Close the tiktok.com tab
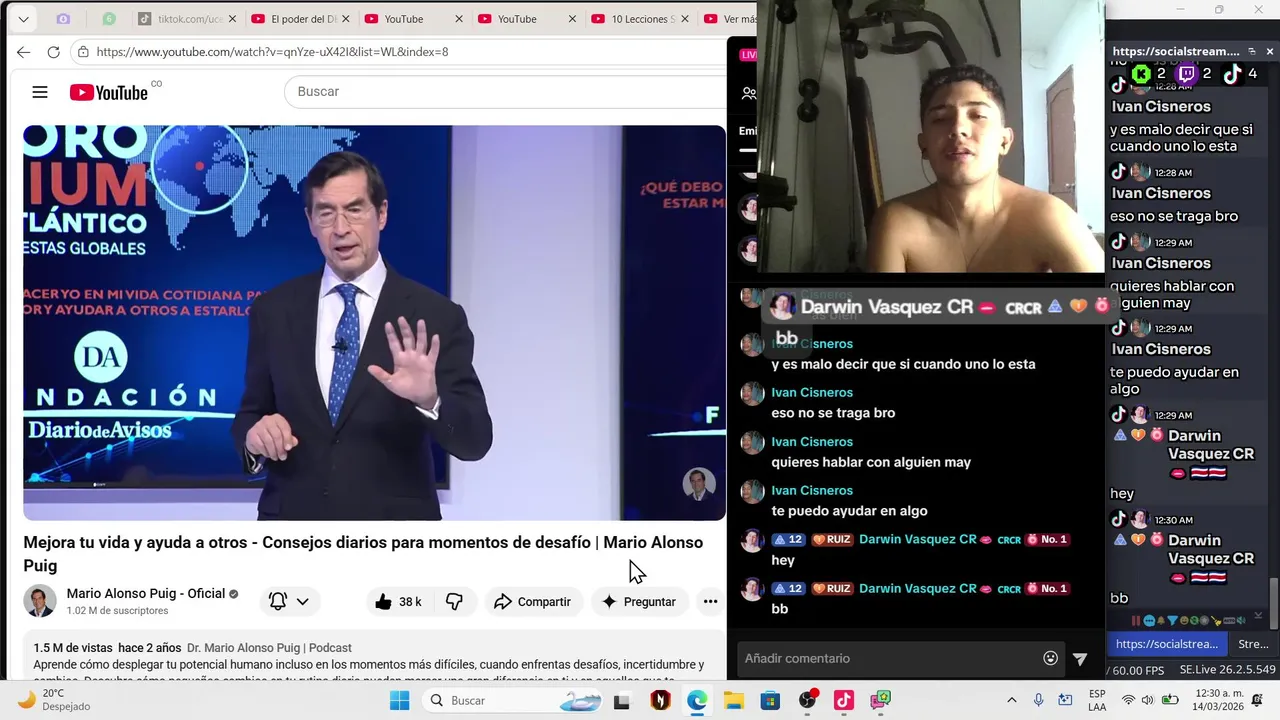This screenshot has width=1280, height=720. (x=232, y=19)
